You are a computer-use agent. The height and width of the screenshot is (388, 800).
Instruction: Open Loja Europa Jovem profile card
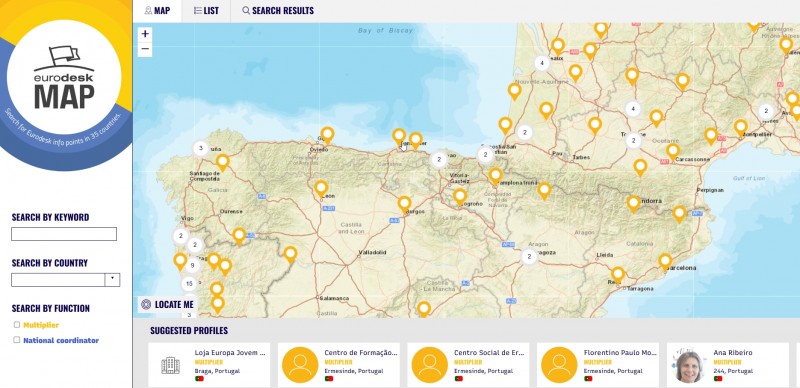point(209,365)
